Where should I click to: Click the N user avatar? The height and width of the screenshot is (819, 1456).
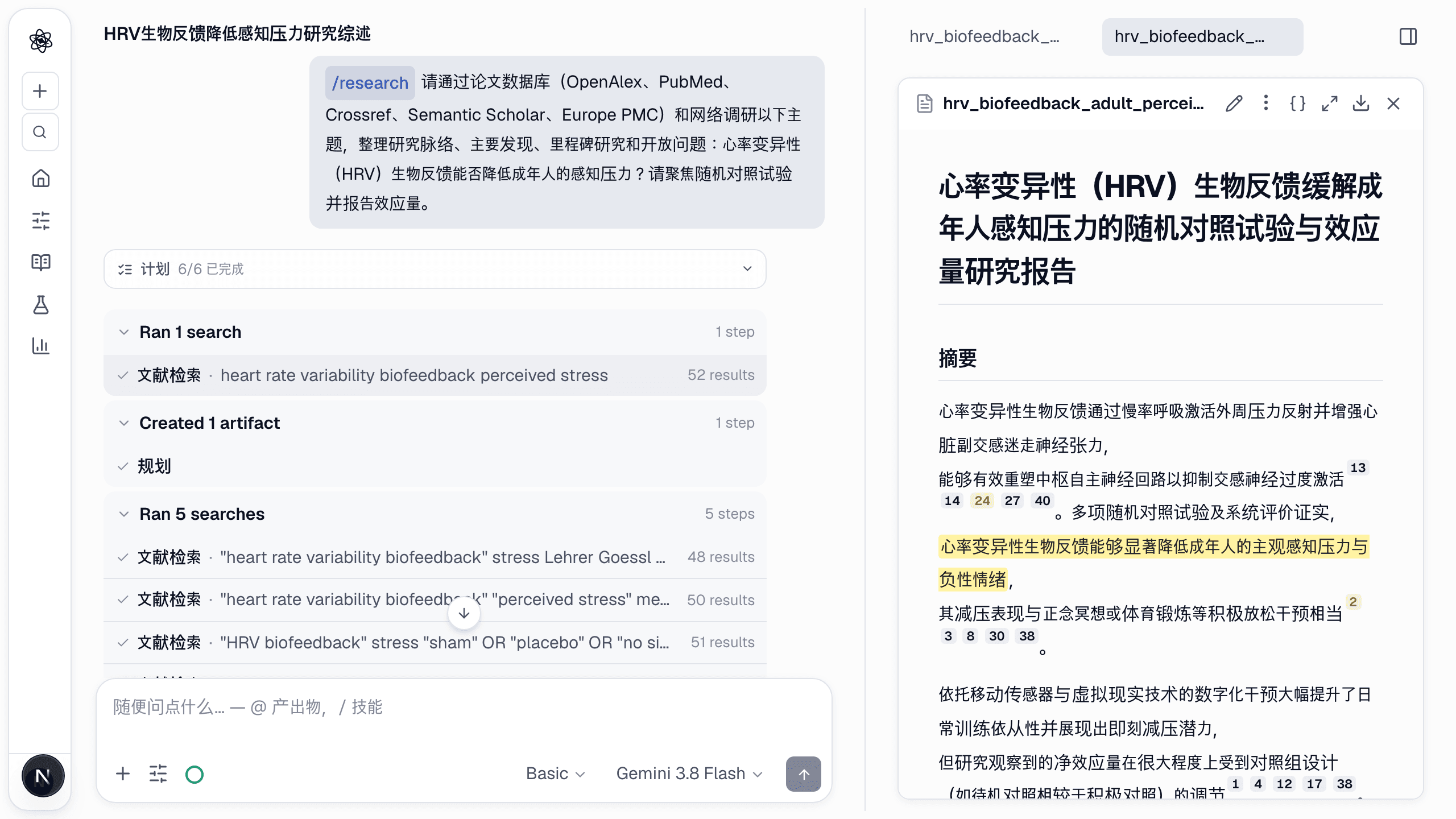pyautogui.click(x=43, y=776)
